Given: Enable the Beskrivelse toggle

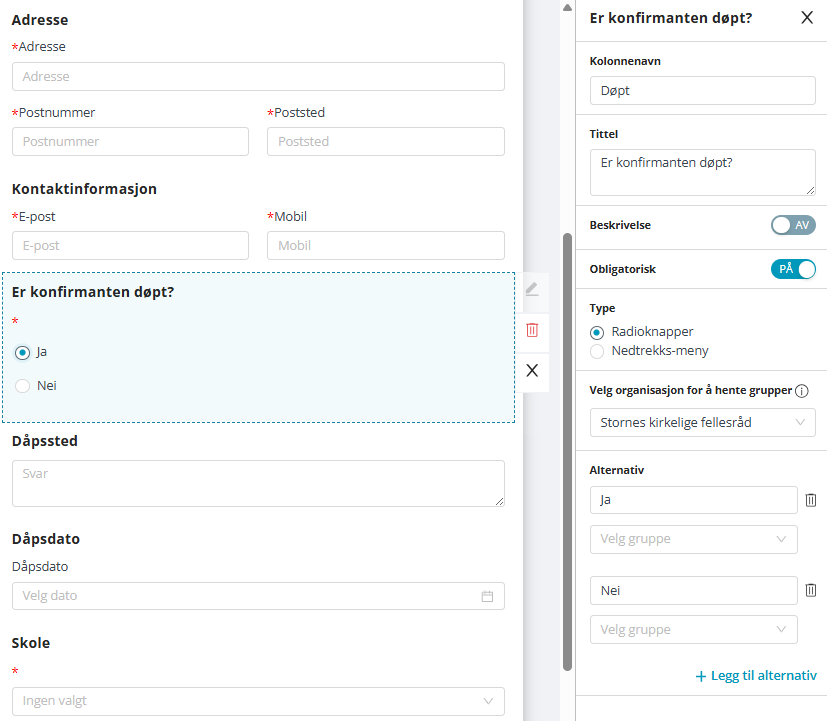Looking at the screenshot, I should [793, 225].
